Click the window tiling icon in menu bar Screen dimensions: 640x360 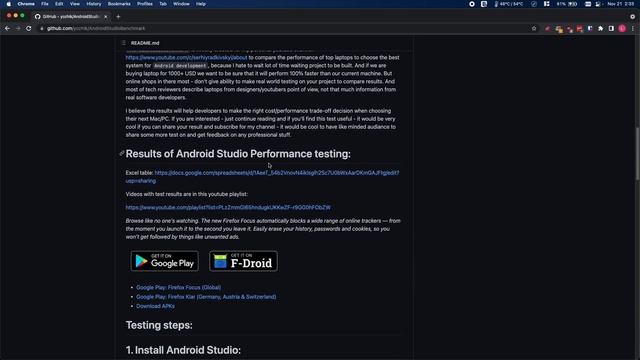(547, 4)
